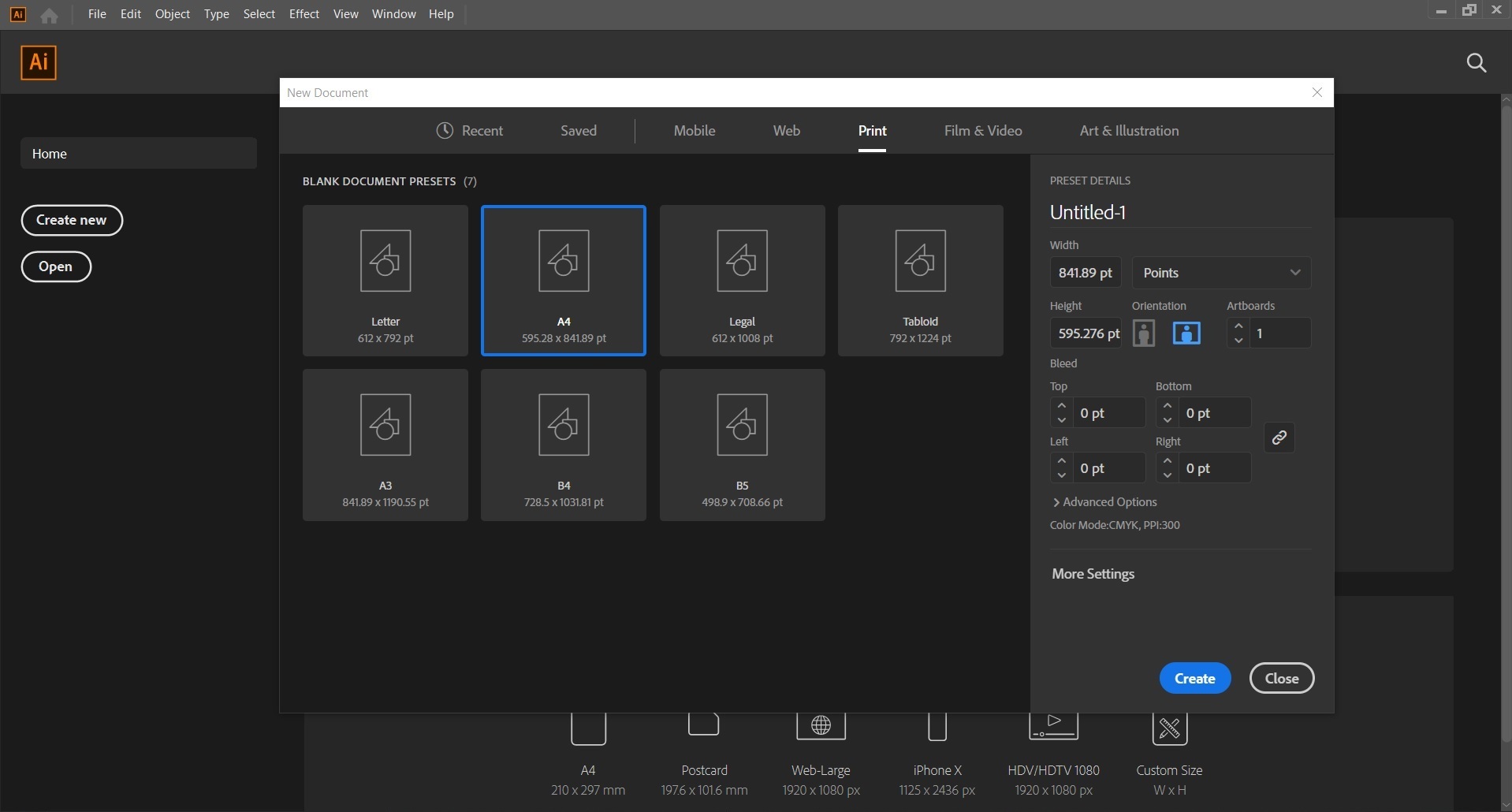Image resolution: width=1512 pixels, height=812 pixels.
Task: Click the Top bleed value field
Action: pos(1108,413)
